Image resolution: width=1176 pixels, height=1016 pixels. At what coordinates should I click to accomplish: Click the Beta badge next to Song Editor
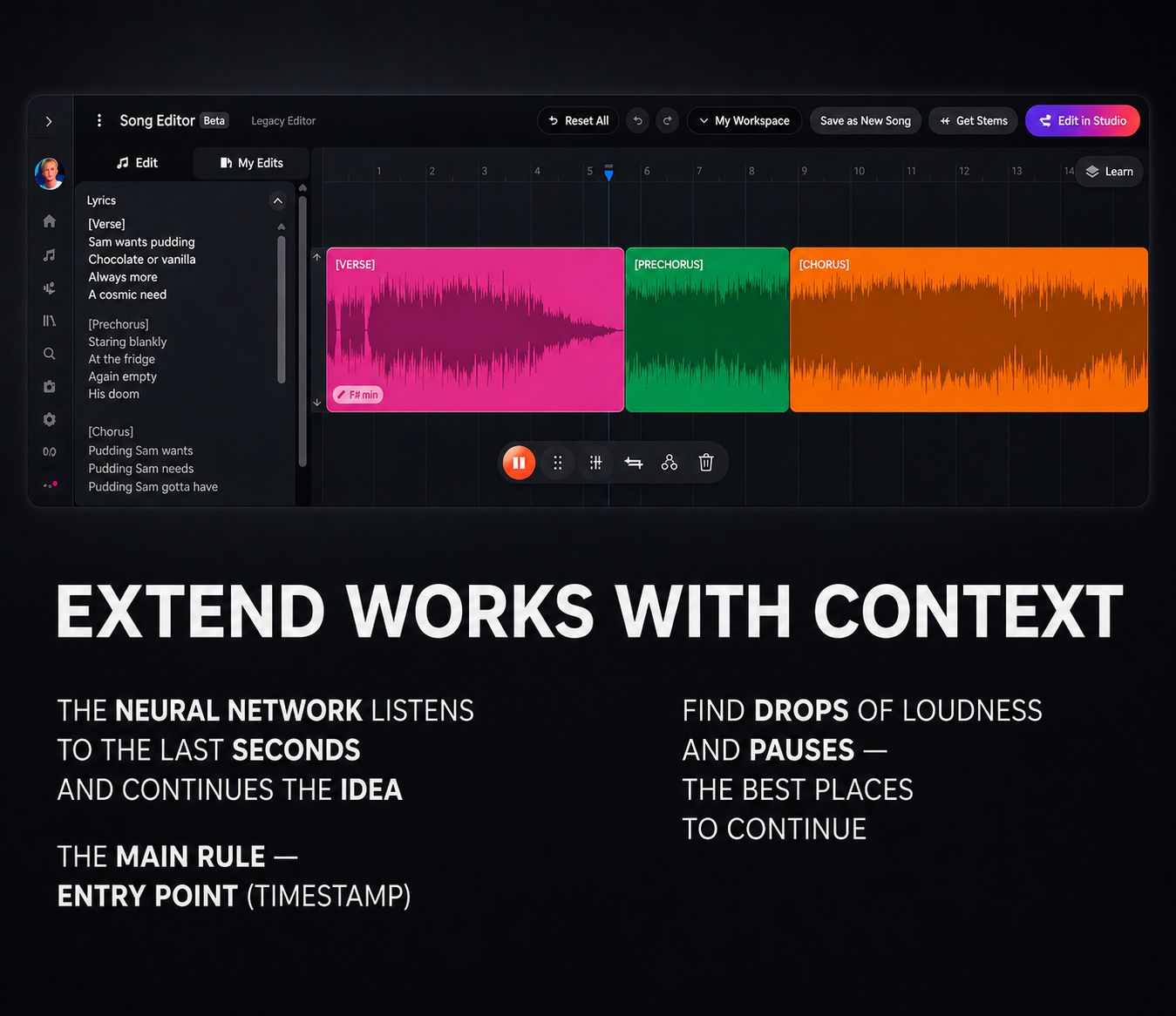[x=214, y=121]
